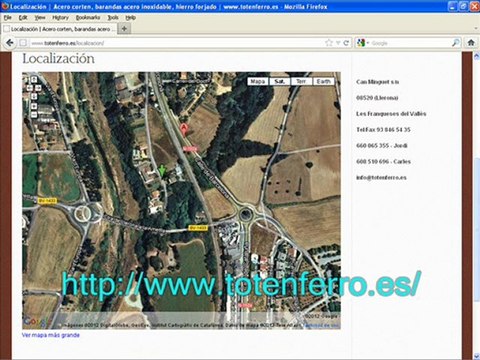
Task: Restore down the Firefox window
Action: click(464, 6)
